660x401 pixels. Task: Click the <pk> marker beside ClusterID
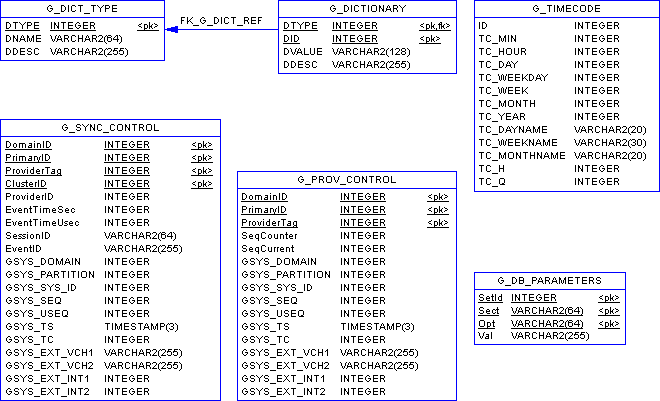point(202,184)
